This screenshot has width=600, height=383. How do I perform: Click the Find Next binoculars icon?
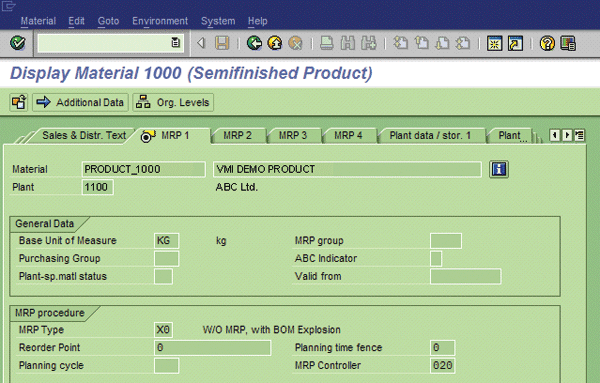click(368, 43)
